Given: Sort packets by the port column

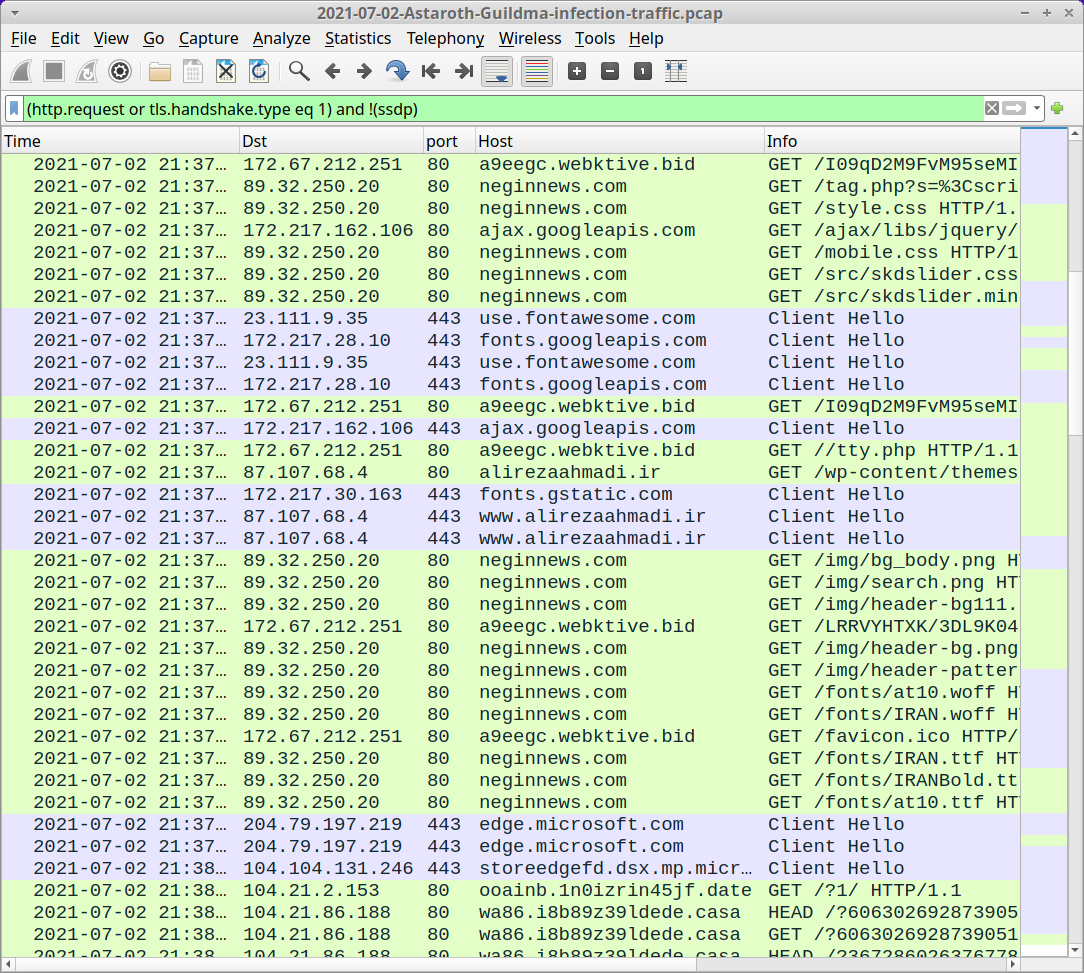Looking at the screenshot, I should [x=449, y=141].
